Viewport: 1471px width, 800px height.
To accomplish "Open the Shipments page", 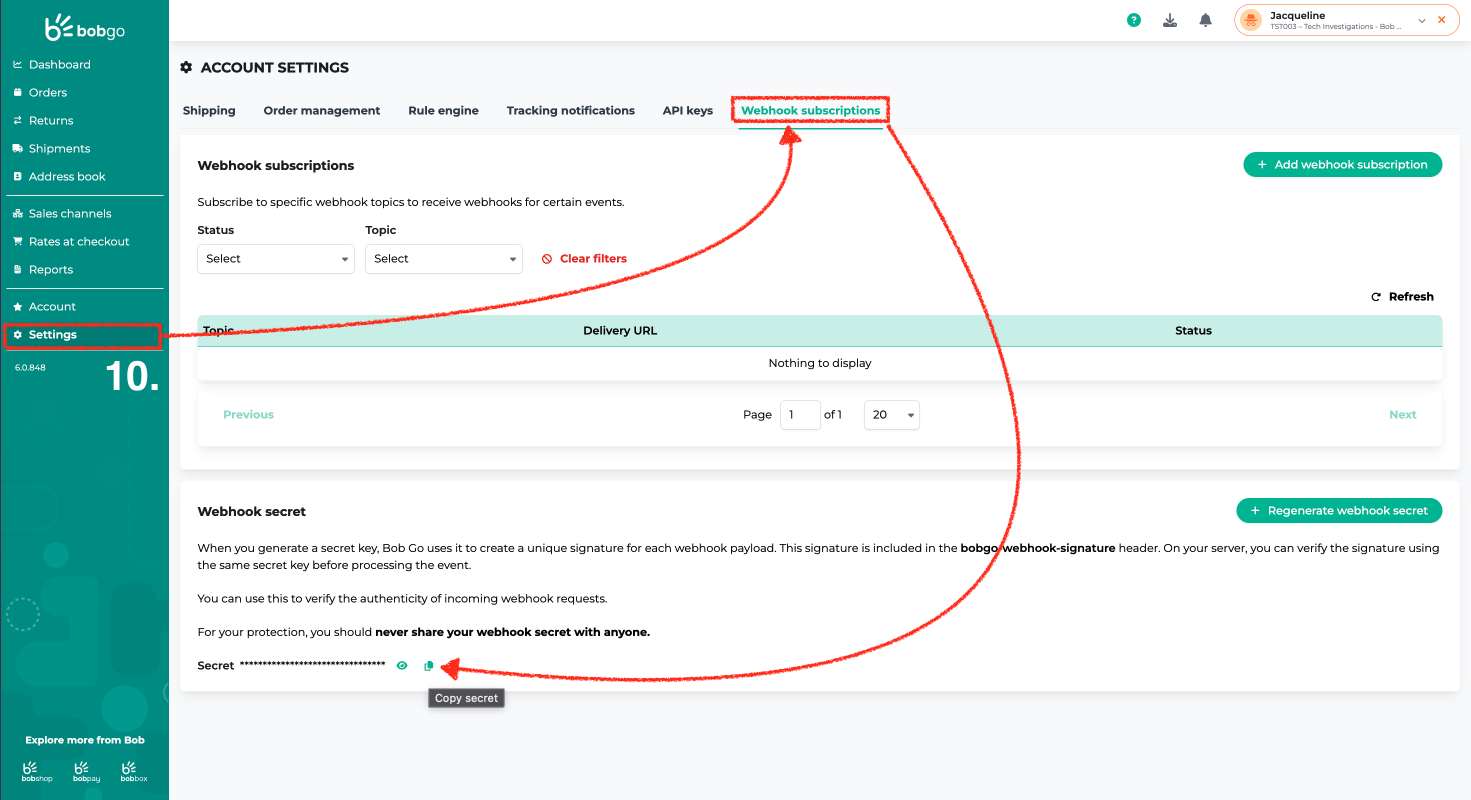I will point(59,149).
